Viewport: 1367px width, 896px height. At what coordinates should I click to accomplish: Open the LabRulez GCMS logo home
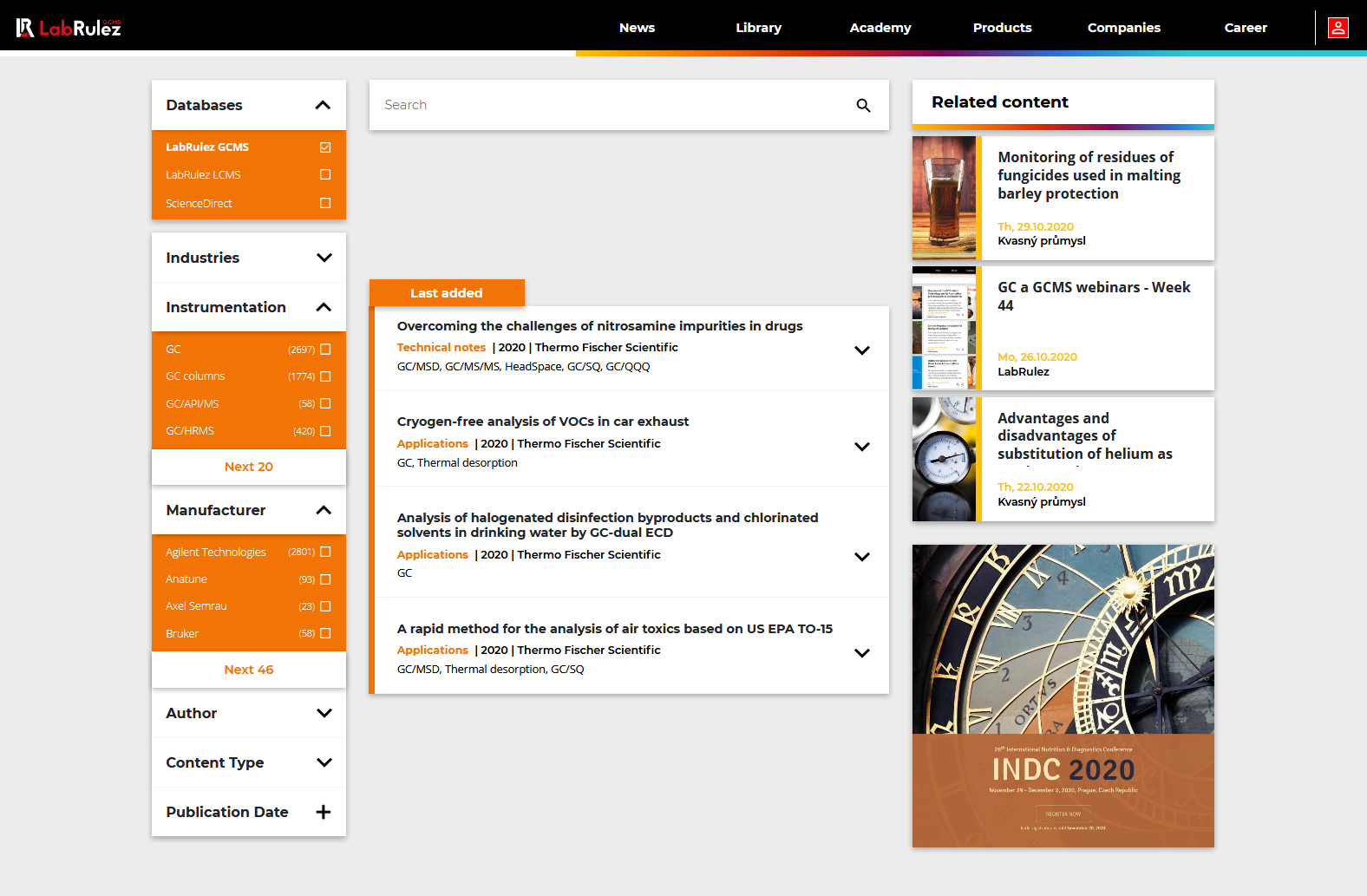pyautogui.click(x=69, y=28)
